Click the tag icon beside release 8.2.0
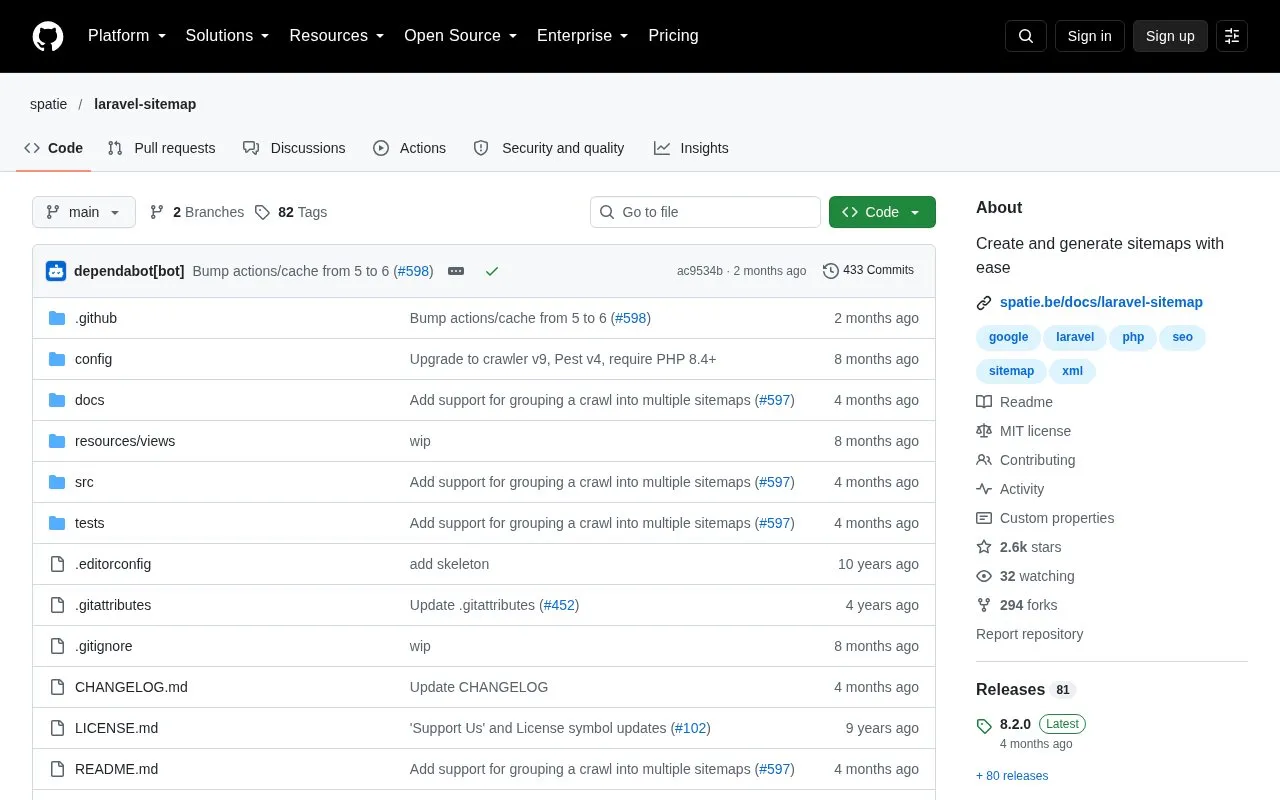The height and width of the screenshot is (800, 1280). (x=984, y=725)
